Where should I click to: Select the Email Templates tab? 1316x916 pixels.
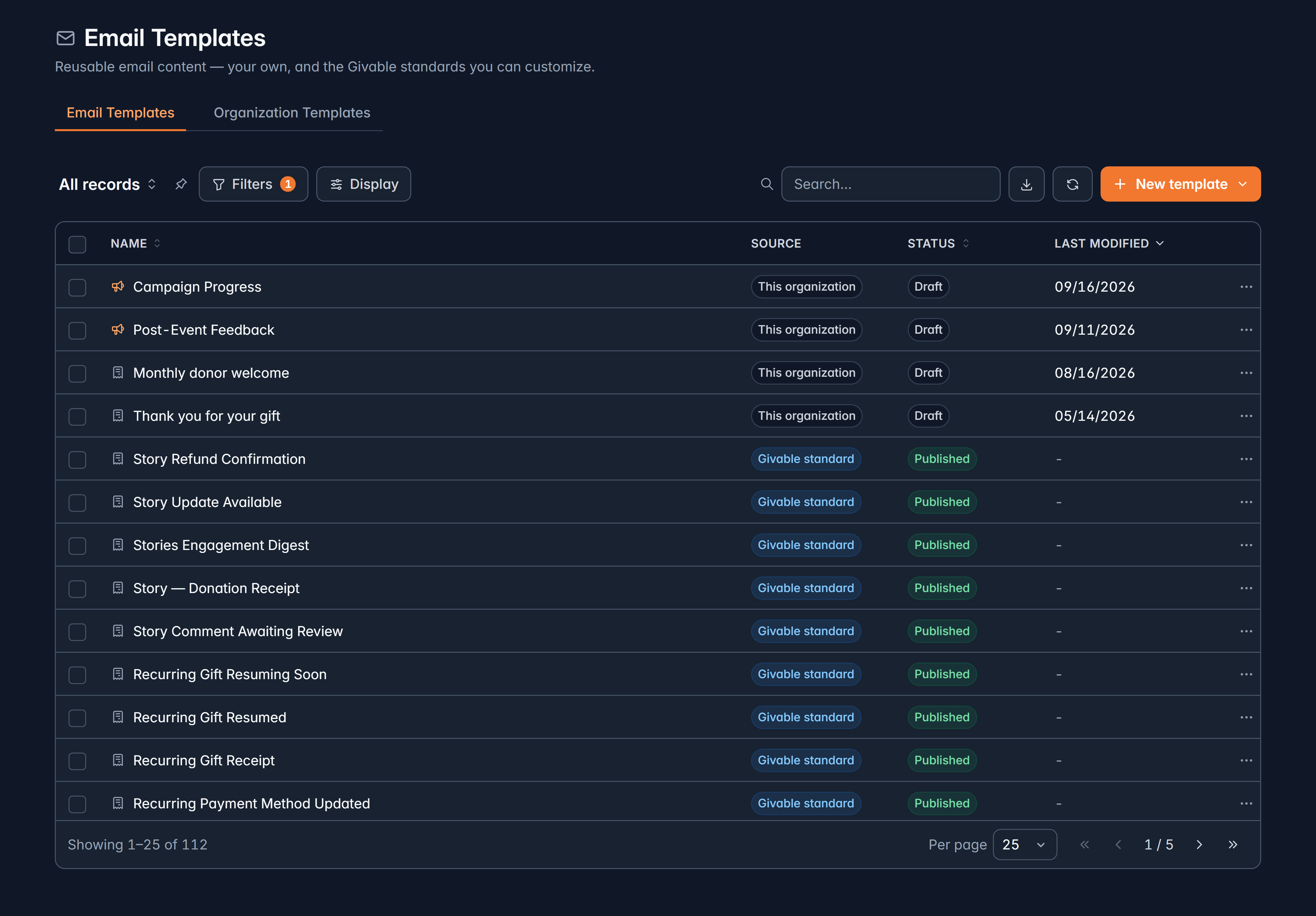pyautogui.click(x=120, y=113)
